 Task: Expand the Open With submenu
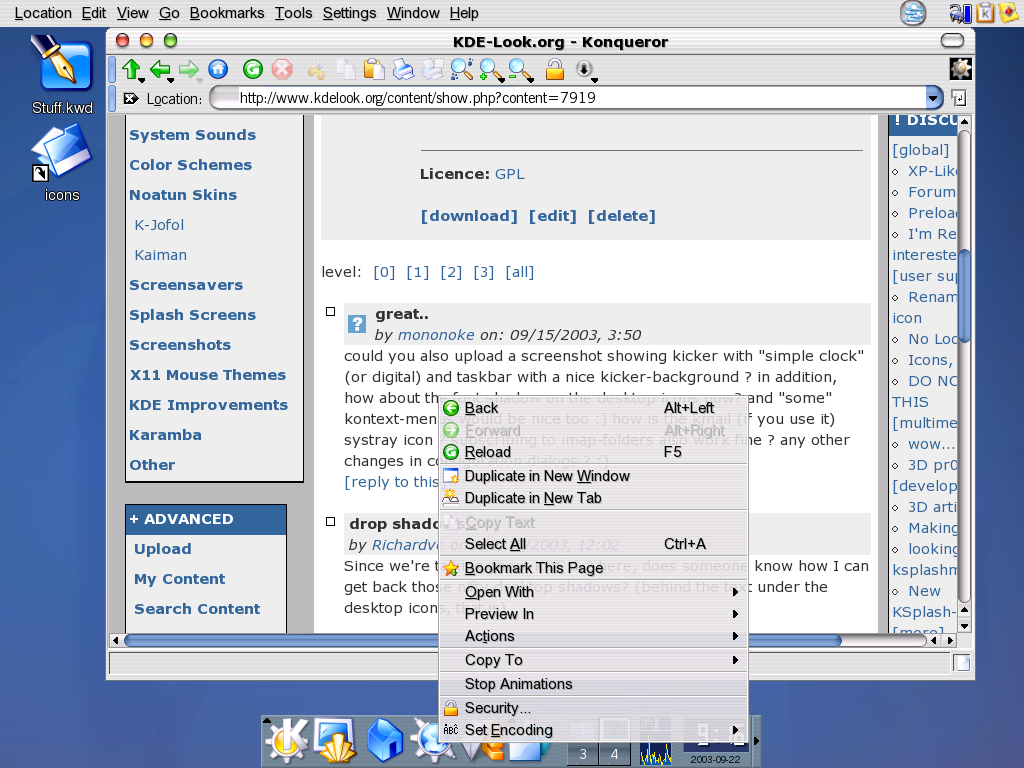pos(594,592)
